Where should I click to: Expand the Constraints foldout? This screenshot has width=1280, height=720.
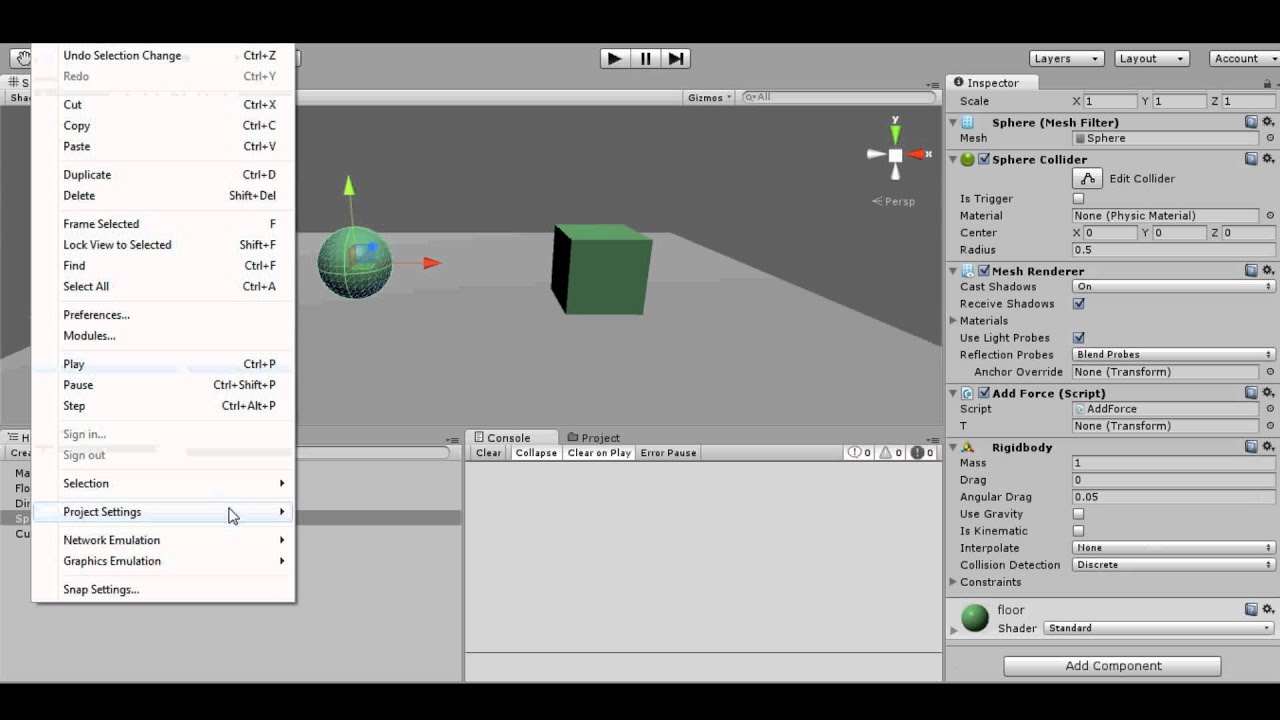[x=953, y=582]
